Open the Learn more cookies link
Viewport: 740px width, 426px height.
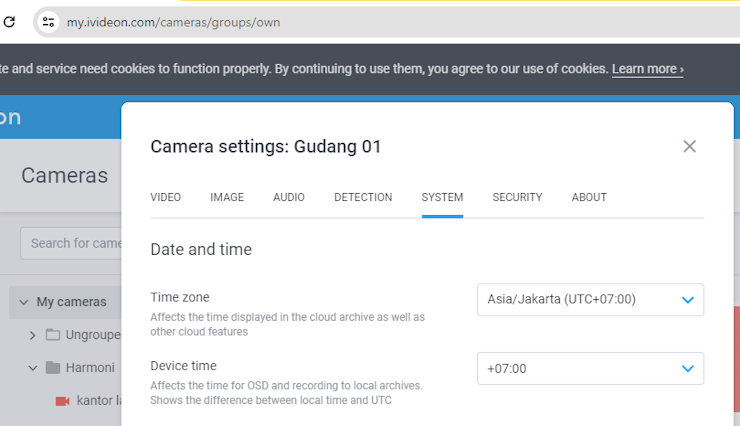point(648,69)
